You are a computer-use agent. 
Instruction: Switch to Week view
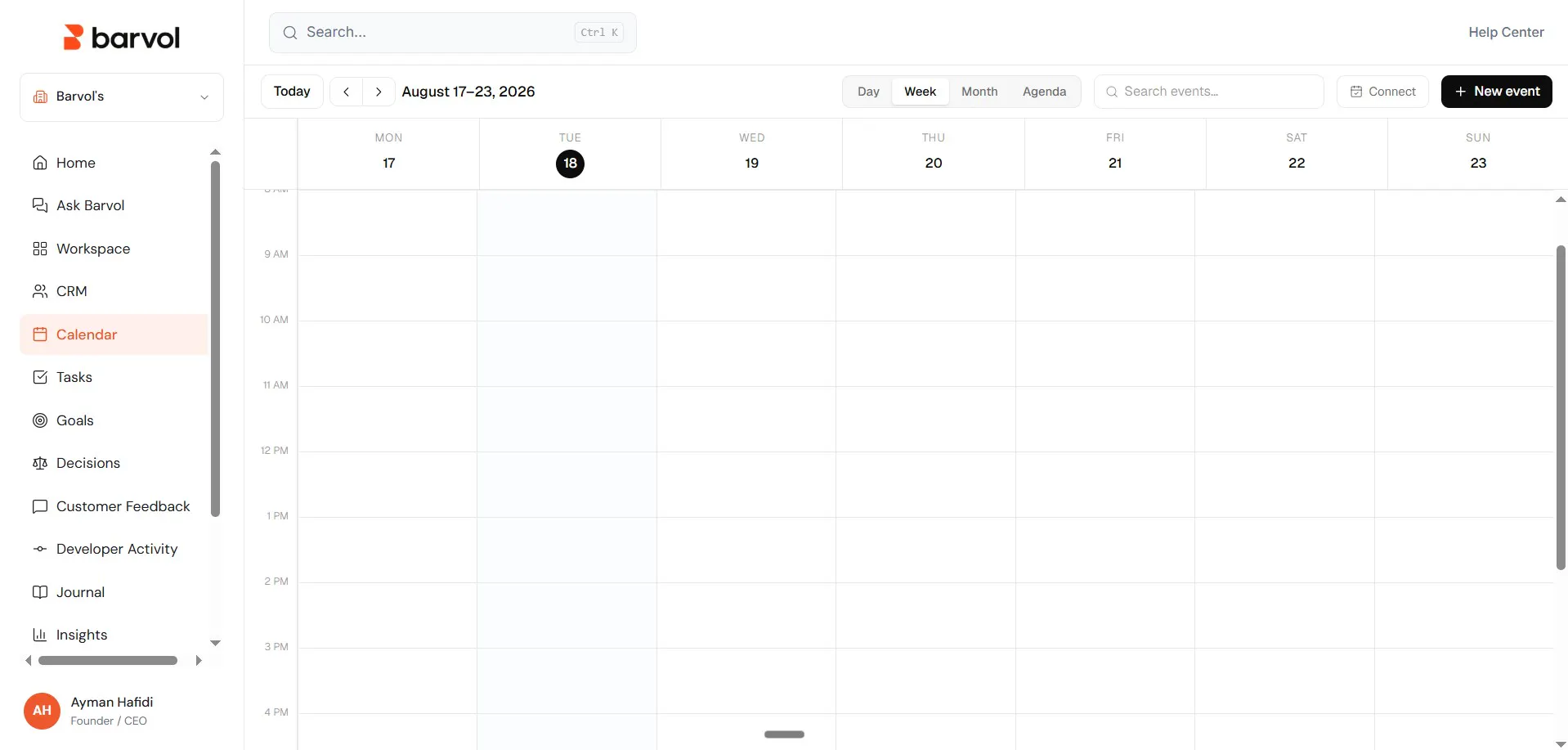coord(920,92)
